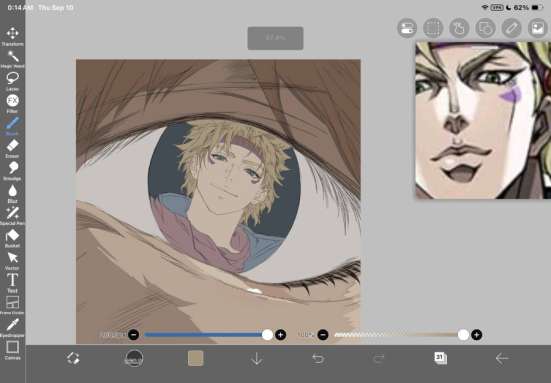The width and height of the screenshot is (551, 383).
Task: Go back with the left arrow
Action: (x=501, y=358)
